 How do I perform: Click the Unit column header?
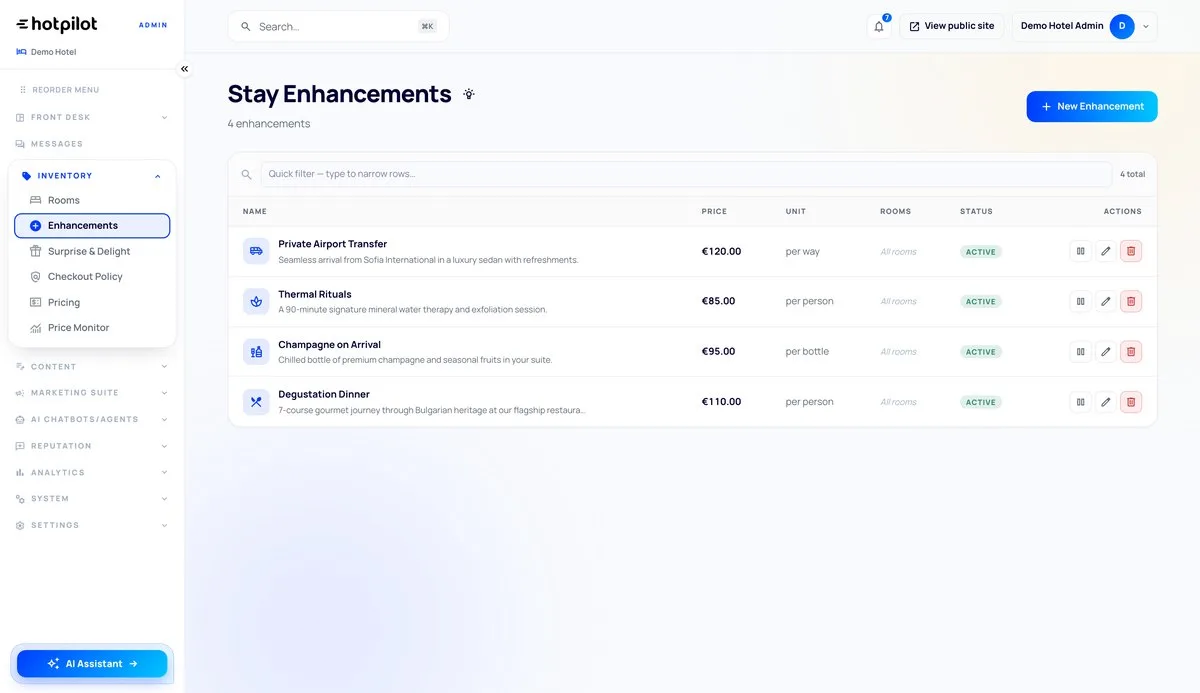click(x=796, y=212)
